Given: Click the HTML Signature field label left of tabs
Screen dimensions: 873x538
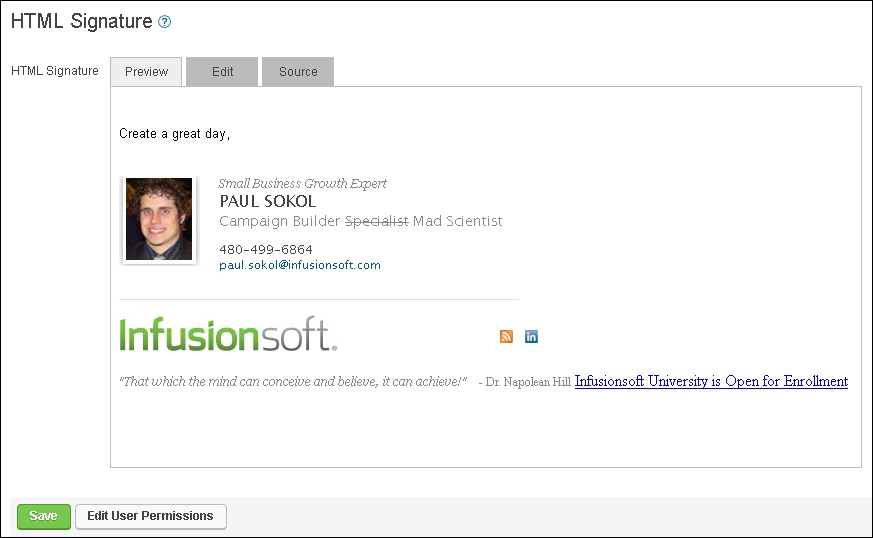Looking at the screenshot, I should click(54, 71).
